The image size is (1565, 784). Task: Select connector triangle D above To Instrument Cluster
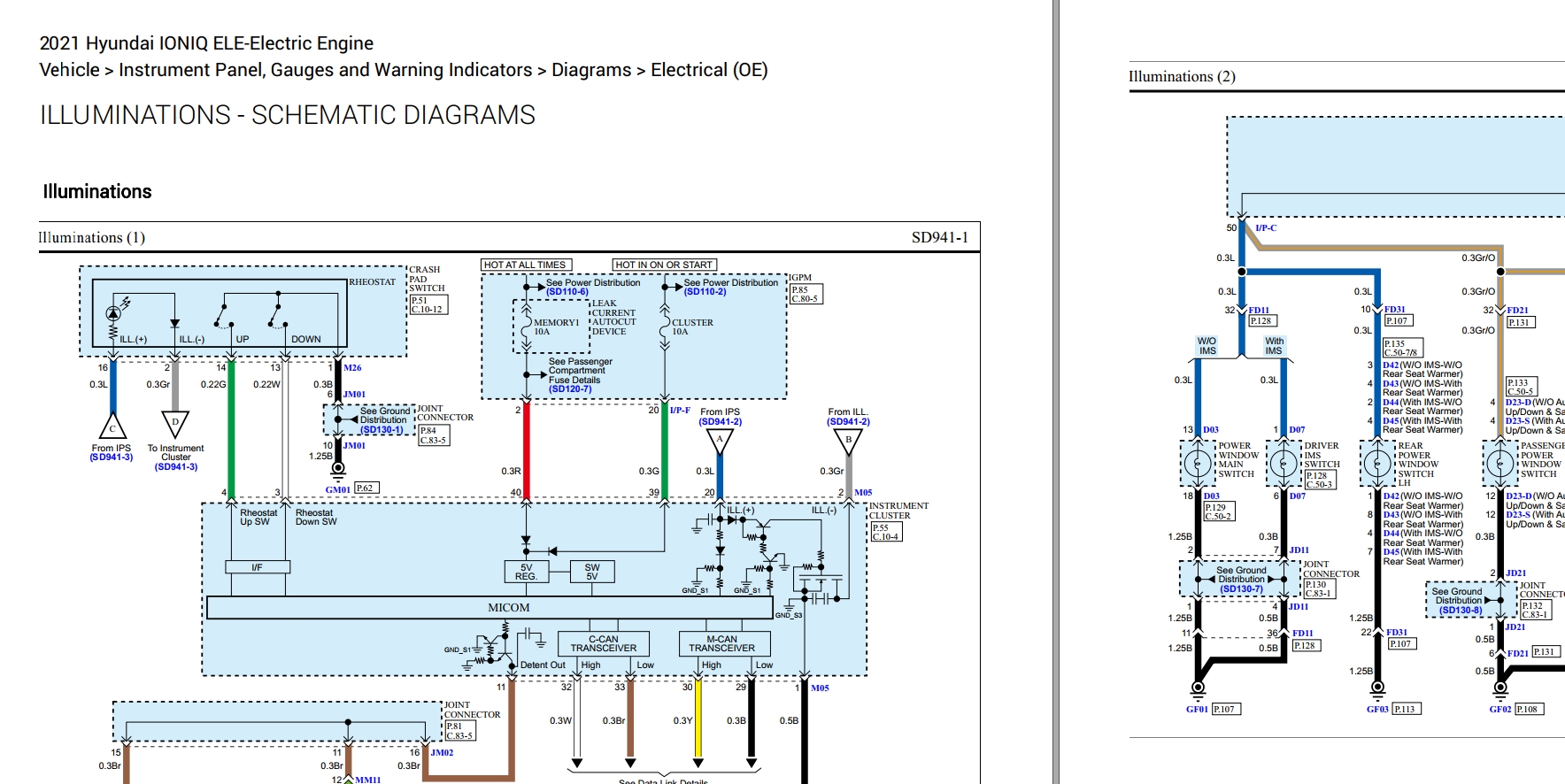click(175, 424)
